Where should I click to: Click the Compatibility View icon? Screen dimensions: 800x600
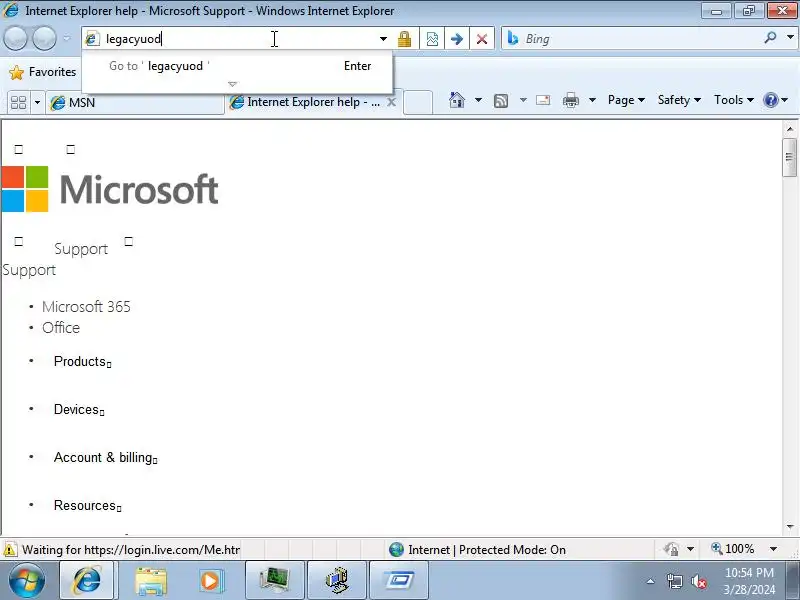[432, 39]
